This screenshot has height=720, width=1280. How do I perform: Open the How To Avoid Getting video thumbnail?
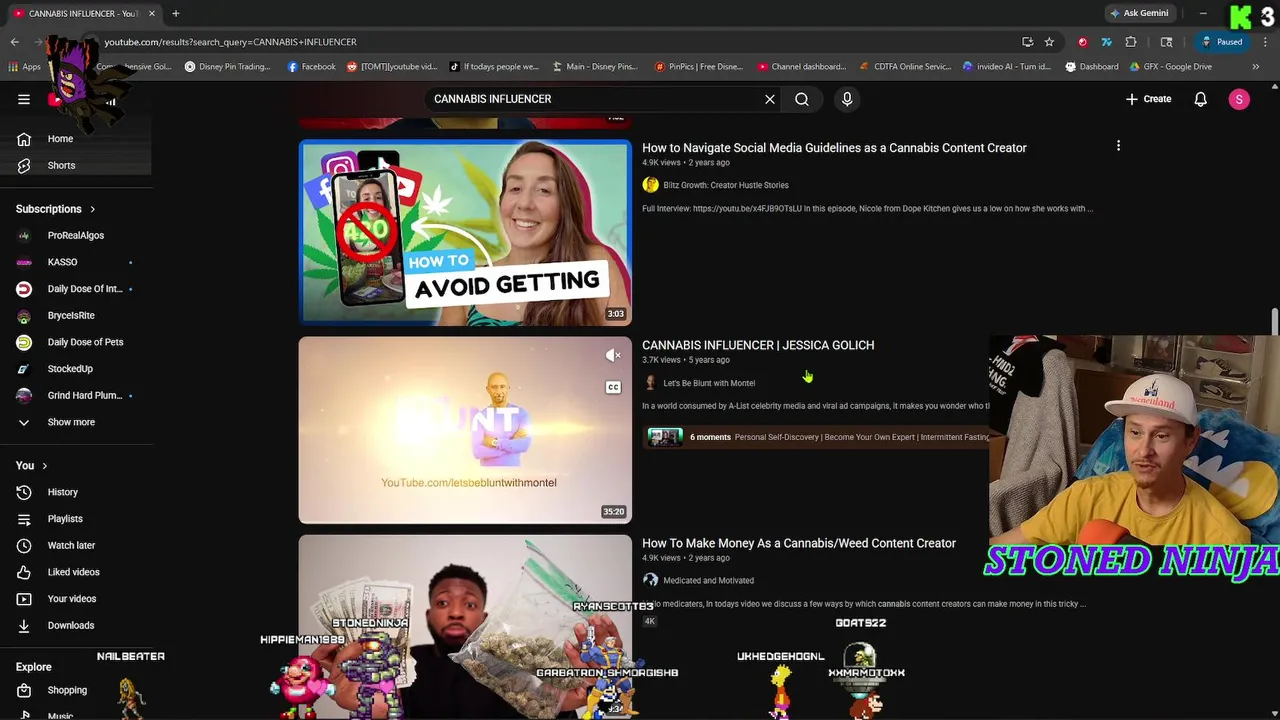point(465,233)
